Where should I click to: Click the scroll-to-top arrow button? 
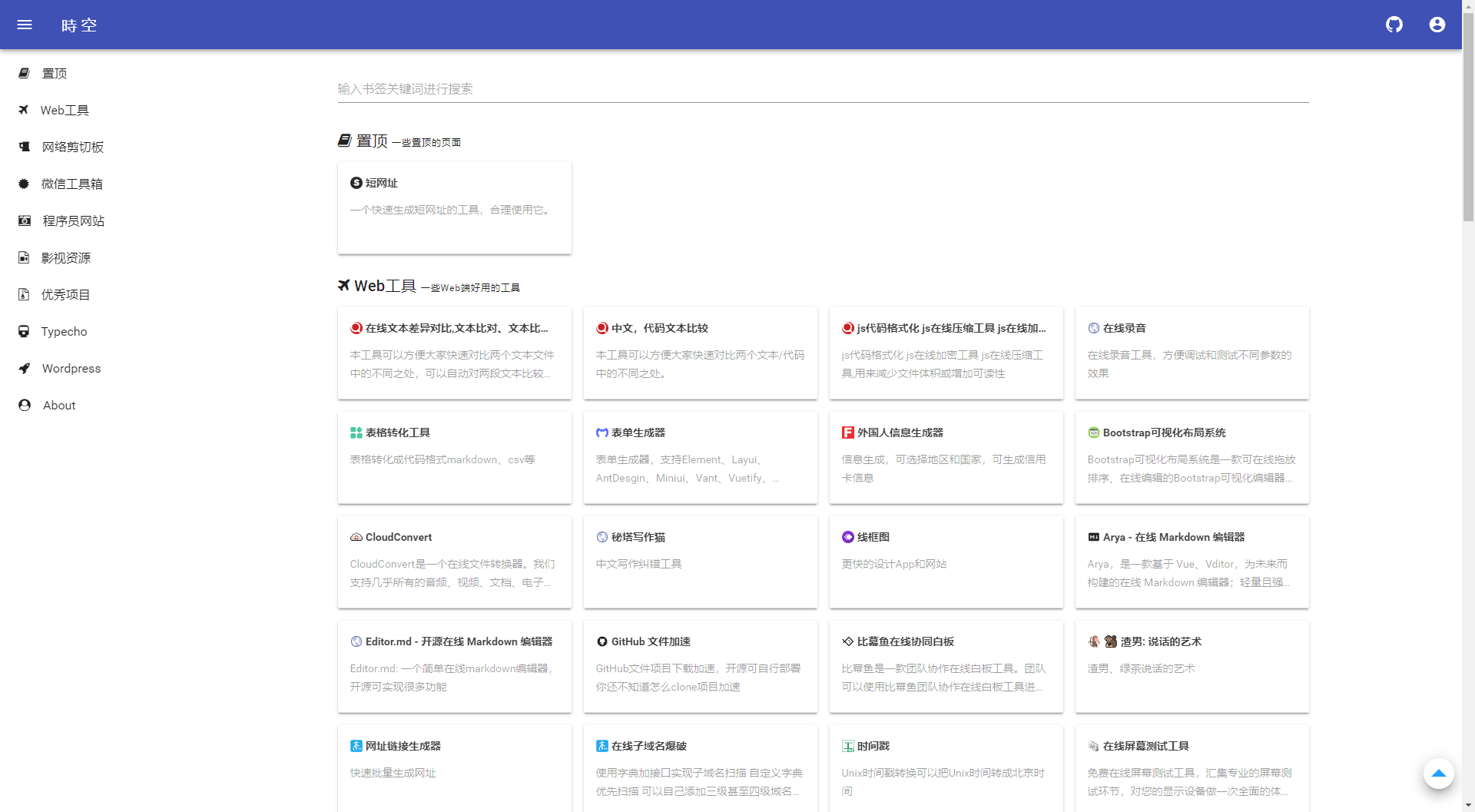click(1438, 773)
